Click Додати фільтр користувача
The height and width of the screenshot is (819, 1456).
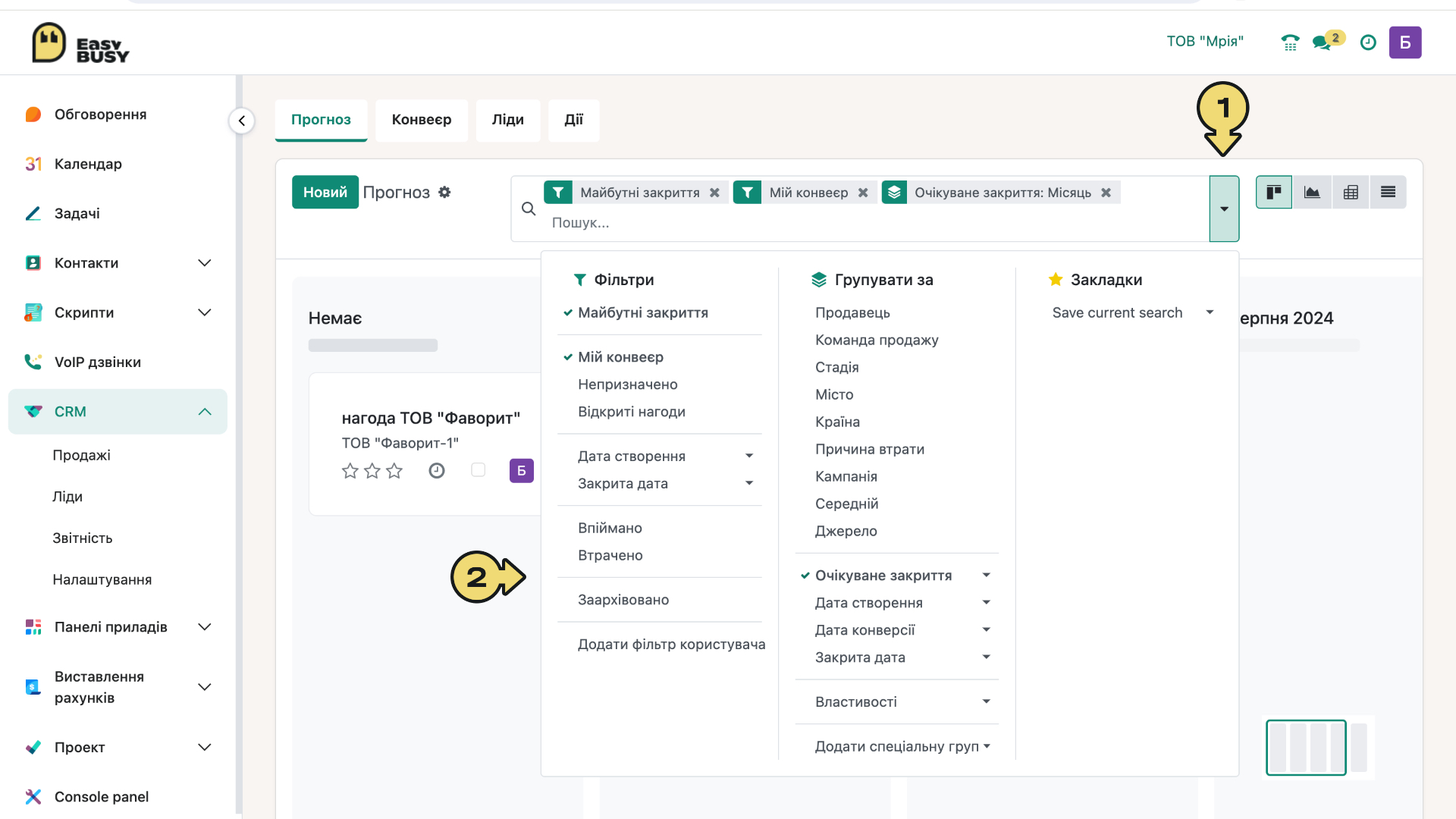(x=671, y=645)
